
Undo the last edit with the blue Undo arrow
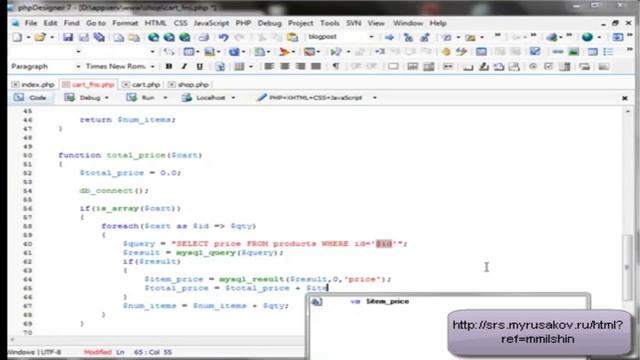pyautogui.click(x=223, y=37)
